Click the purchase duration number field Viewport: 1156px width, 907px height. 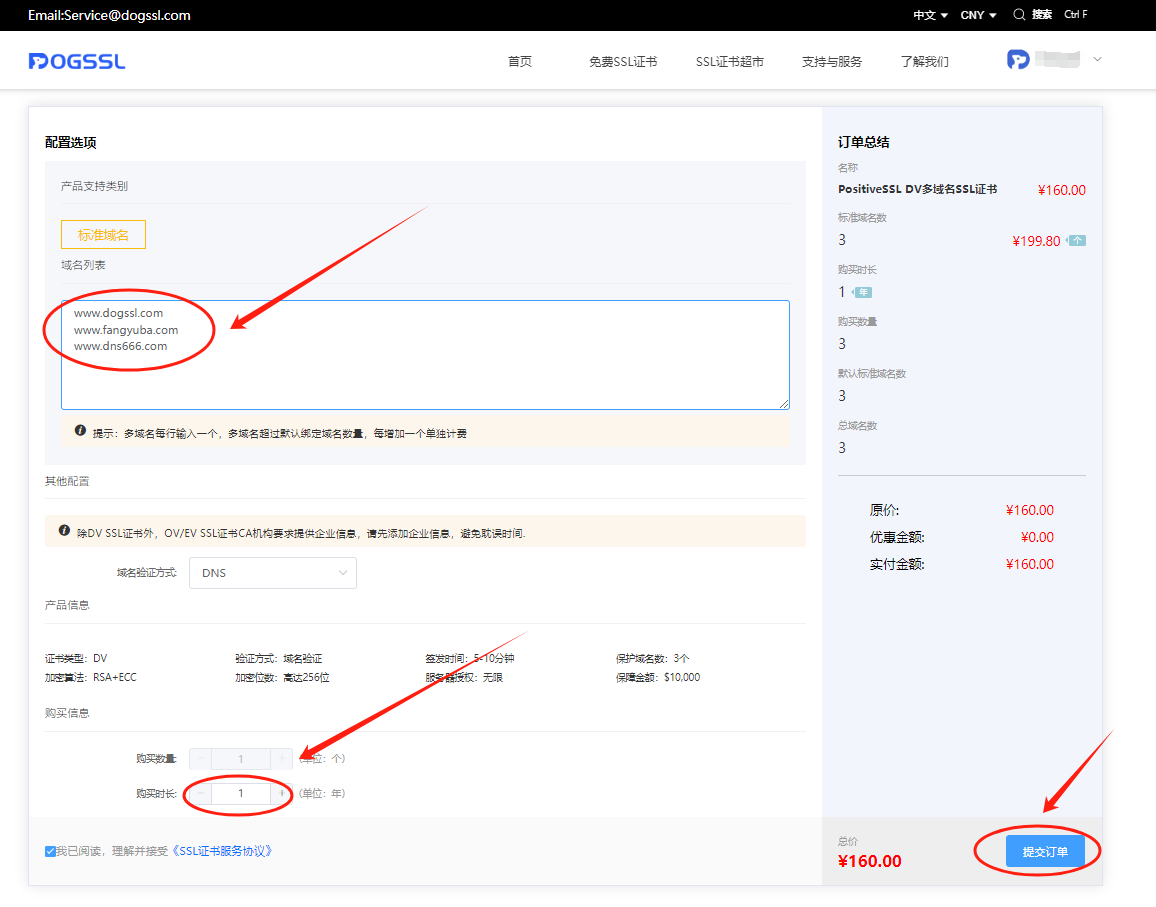click(x=241, y=793)
